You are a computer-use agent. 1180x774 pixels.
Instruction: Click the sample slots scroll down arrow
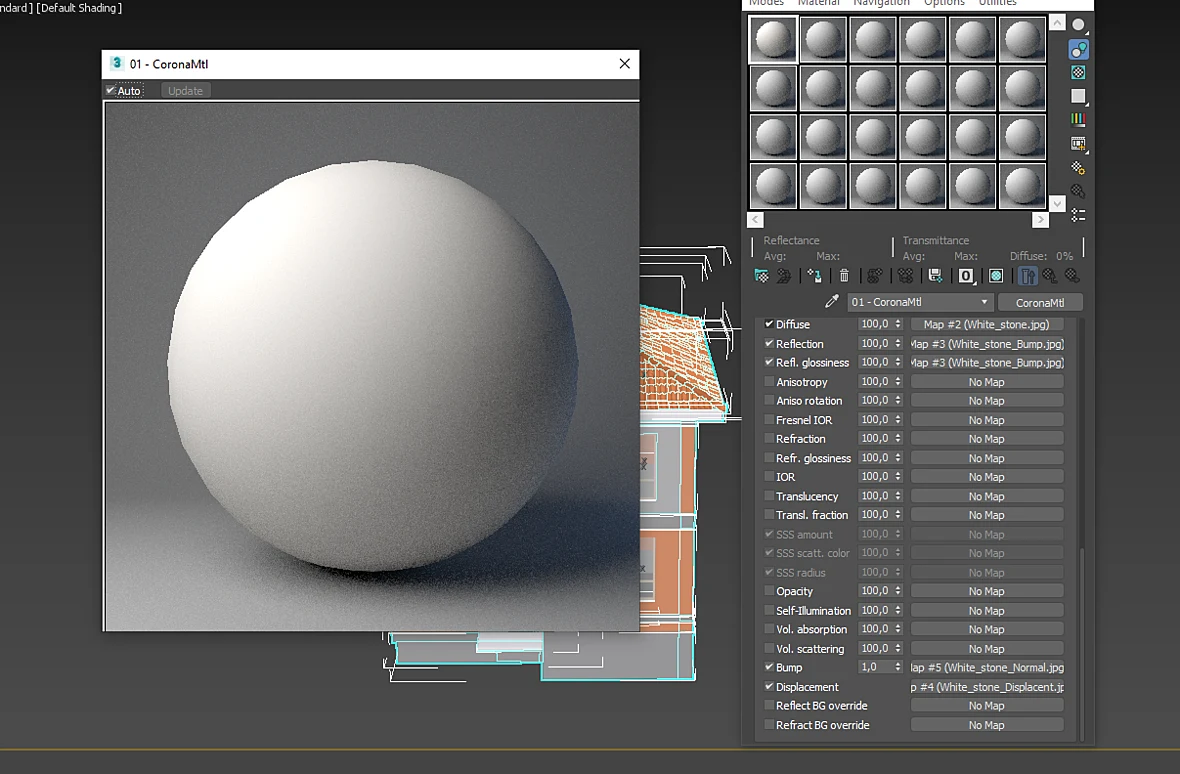[1057, 203]
